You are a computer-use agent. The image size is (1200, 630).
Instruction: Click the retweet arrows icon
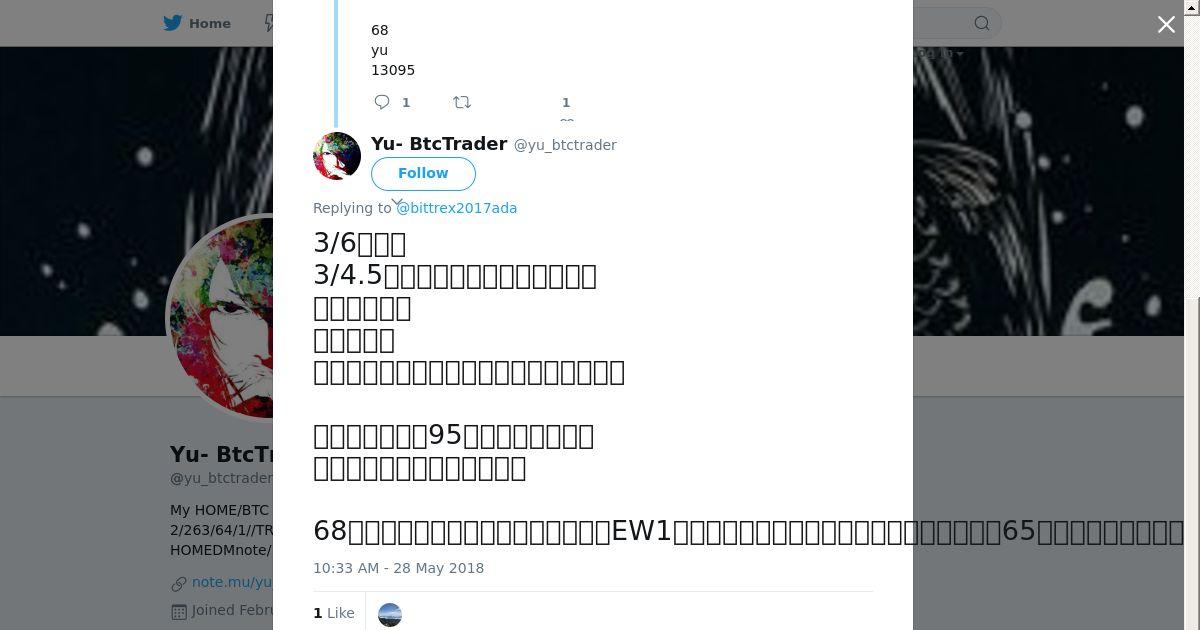coord(462,102)
